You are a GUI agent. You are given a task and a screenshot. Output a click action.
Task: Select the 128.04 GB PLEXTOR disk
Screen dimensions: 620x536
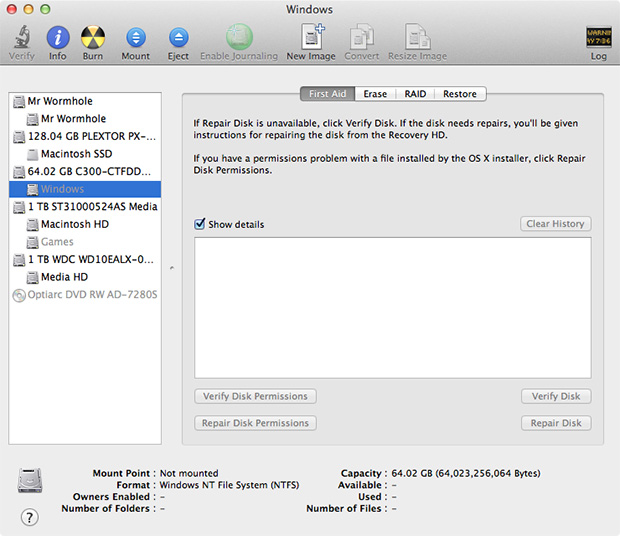pyautogui.click(x=85, y=136)
